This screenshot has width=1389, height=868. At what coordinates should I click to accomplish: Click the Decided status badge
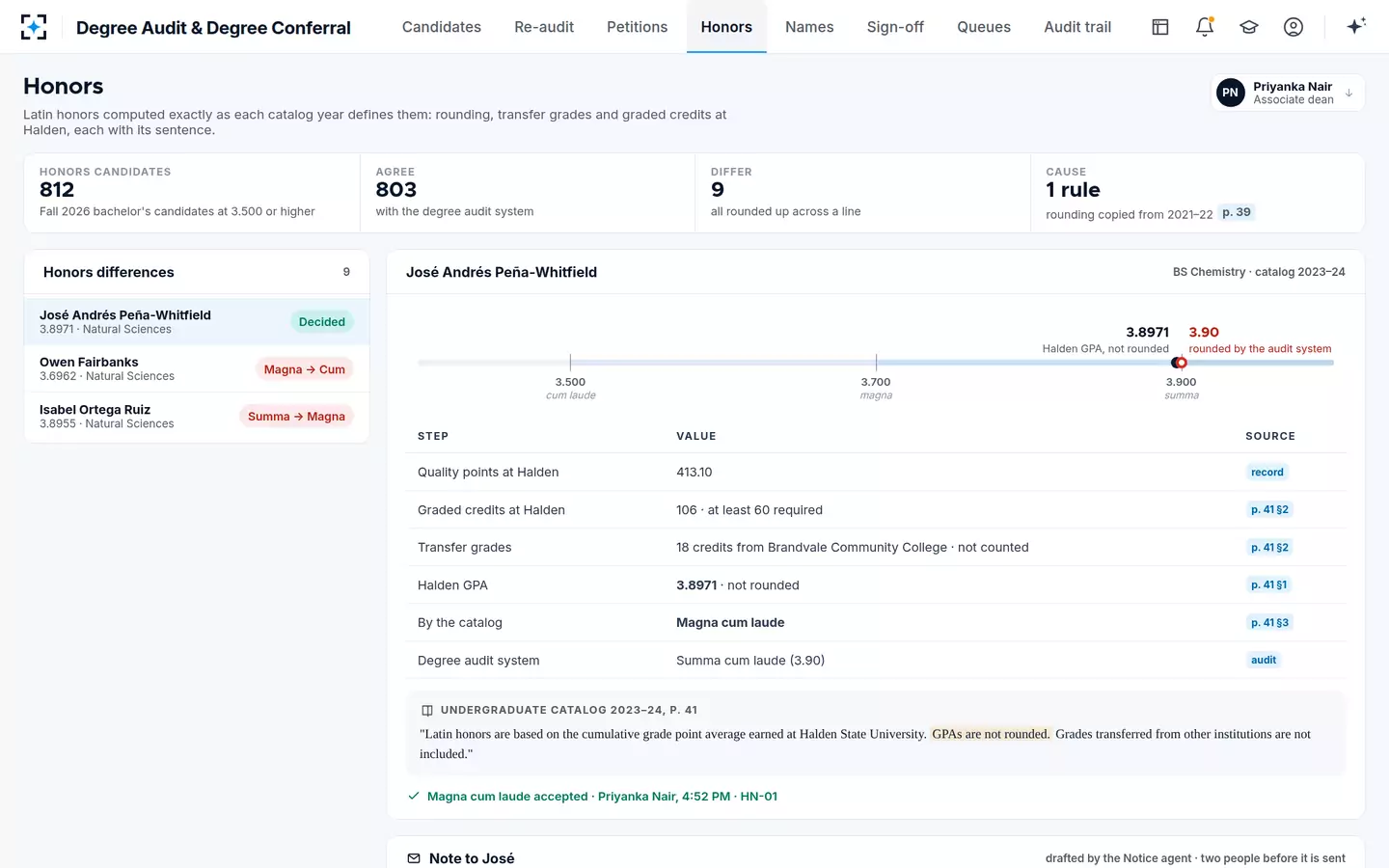(x=322, y=322)
